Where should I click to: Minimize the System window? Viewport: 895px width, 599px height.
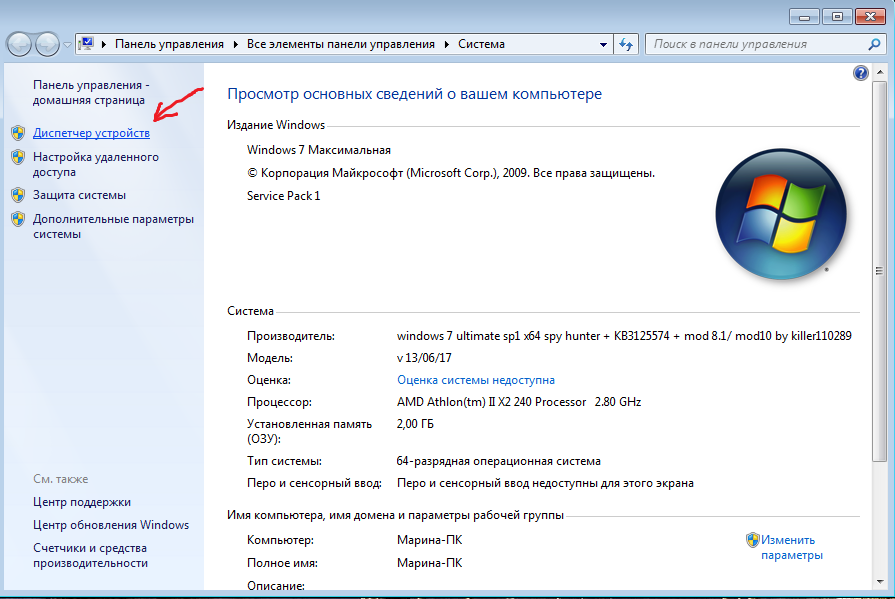tap(804, 17)
